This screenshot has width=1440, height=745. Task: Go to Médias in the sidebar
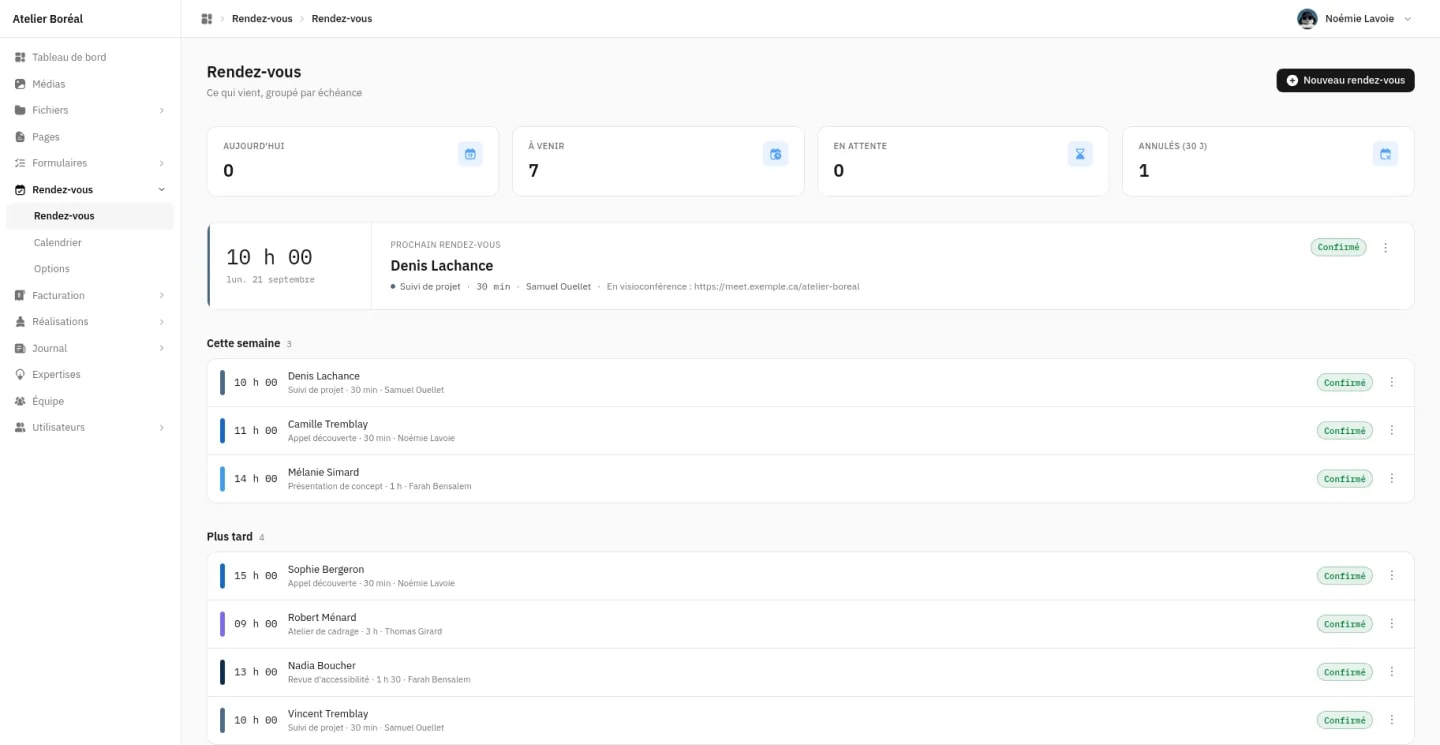click(x=90, y=84)
